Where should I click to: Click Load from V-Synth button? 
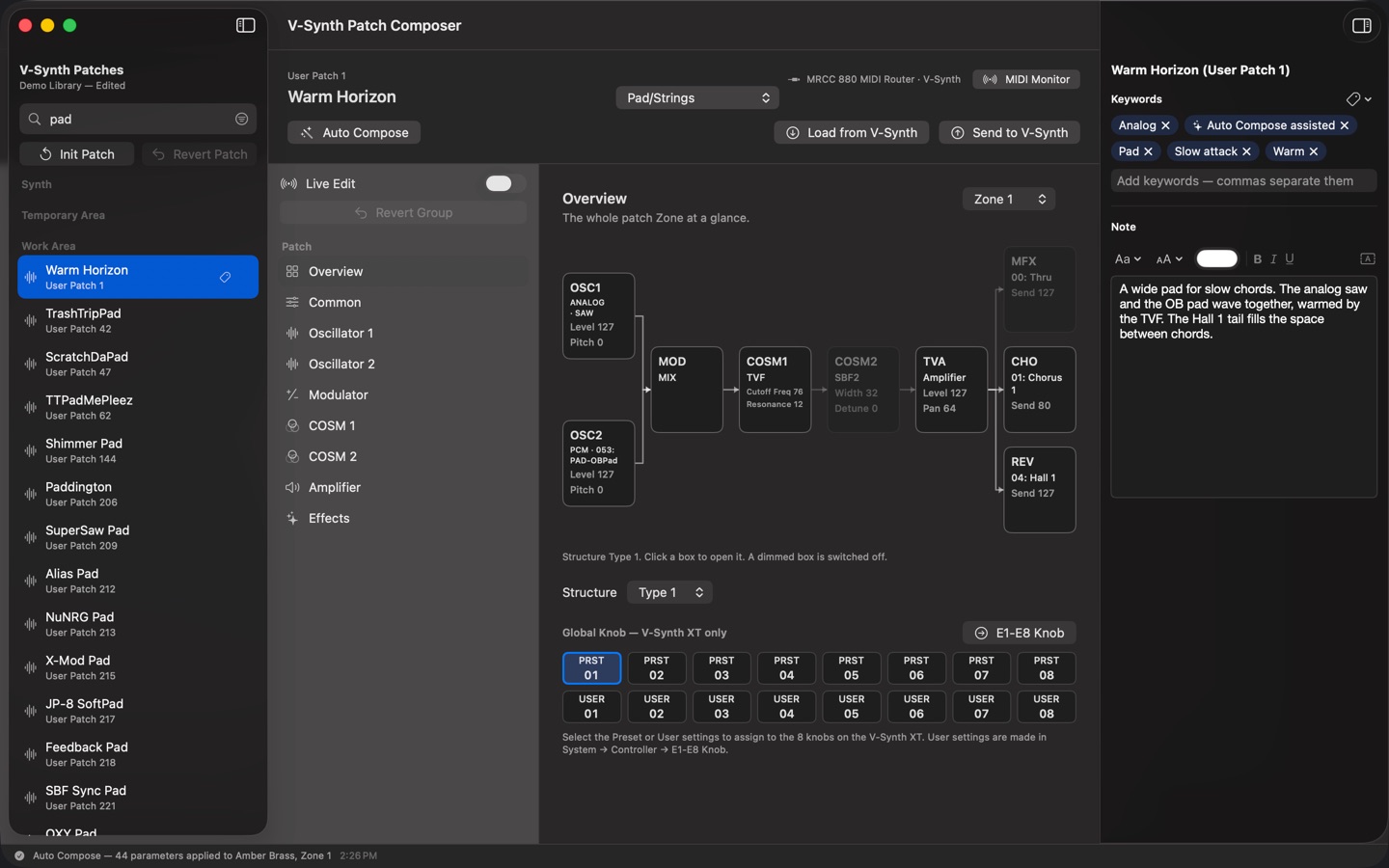pos(852,132)
